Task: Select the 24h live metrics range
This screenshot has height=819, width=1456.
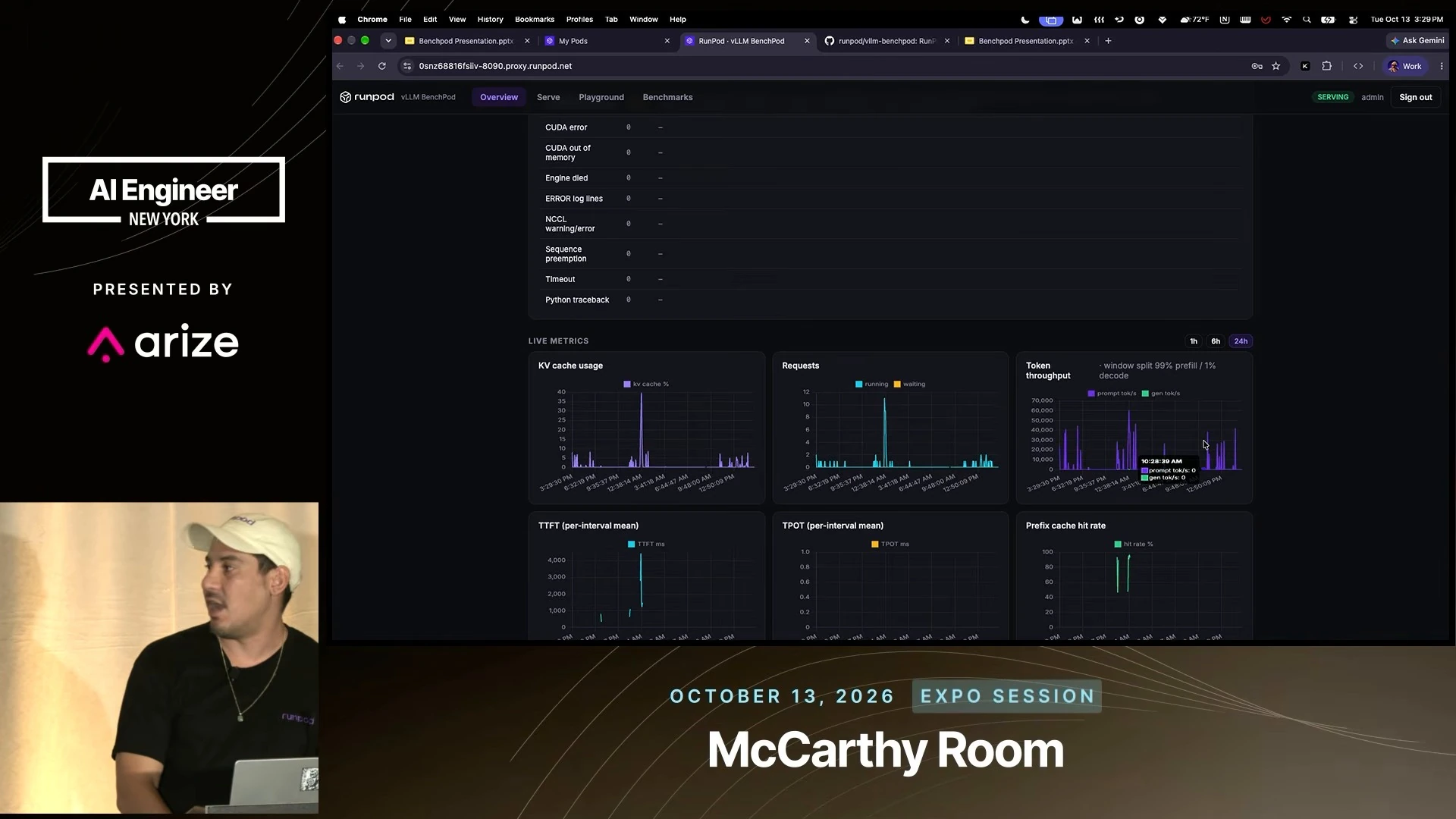Action: [1241, 341]
